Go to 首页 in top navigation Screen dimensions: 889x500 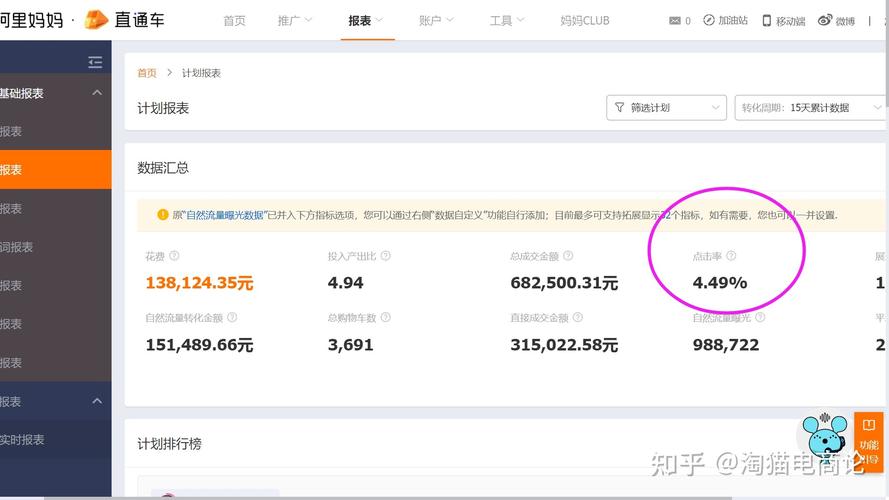234,20
